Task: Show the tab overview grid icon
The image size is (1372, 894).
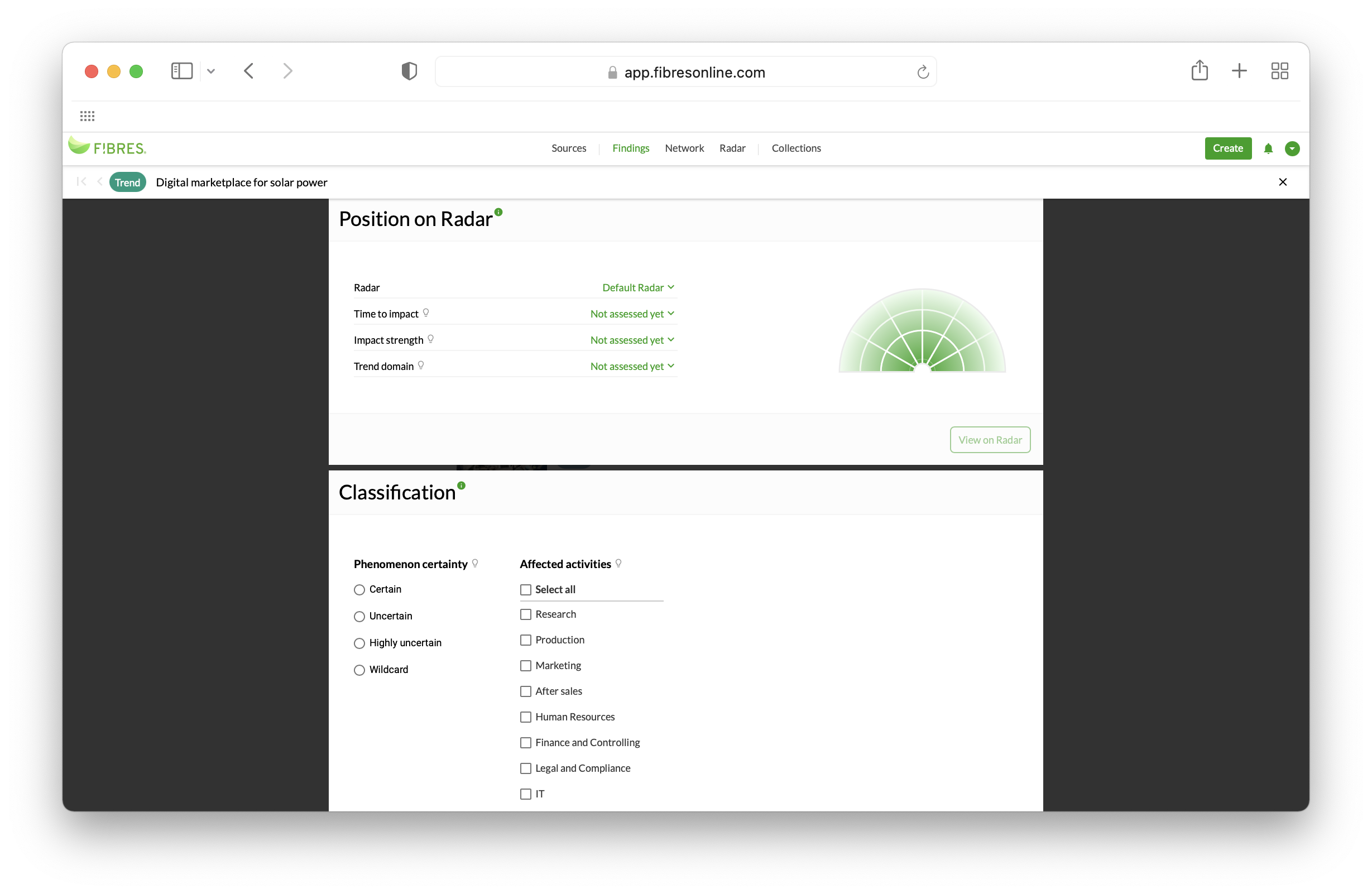Action: click(x=1280, y=70)
